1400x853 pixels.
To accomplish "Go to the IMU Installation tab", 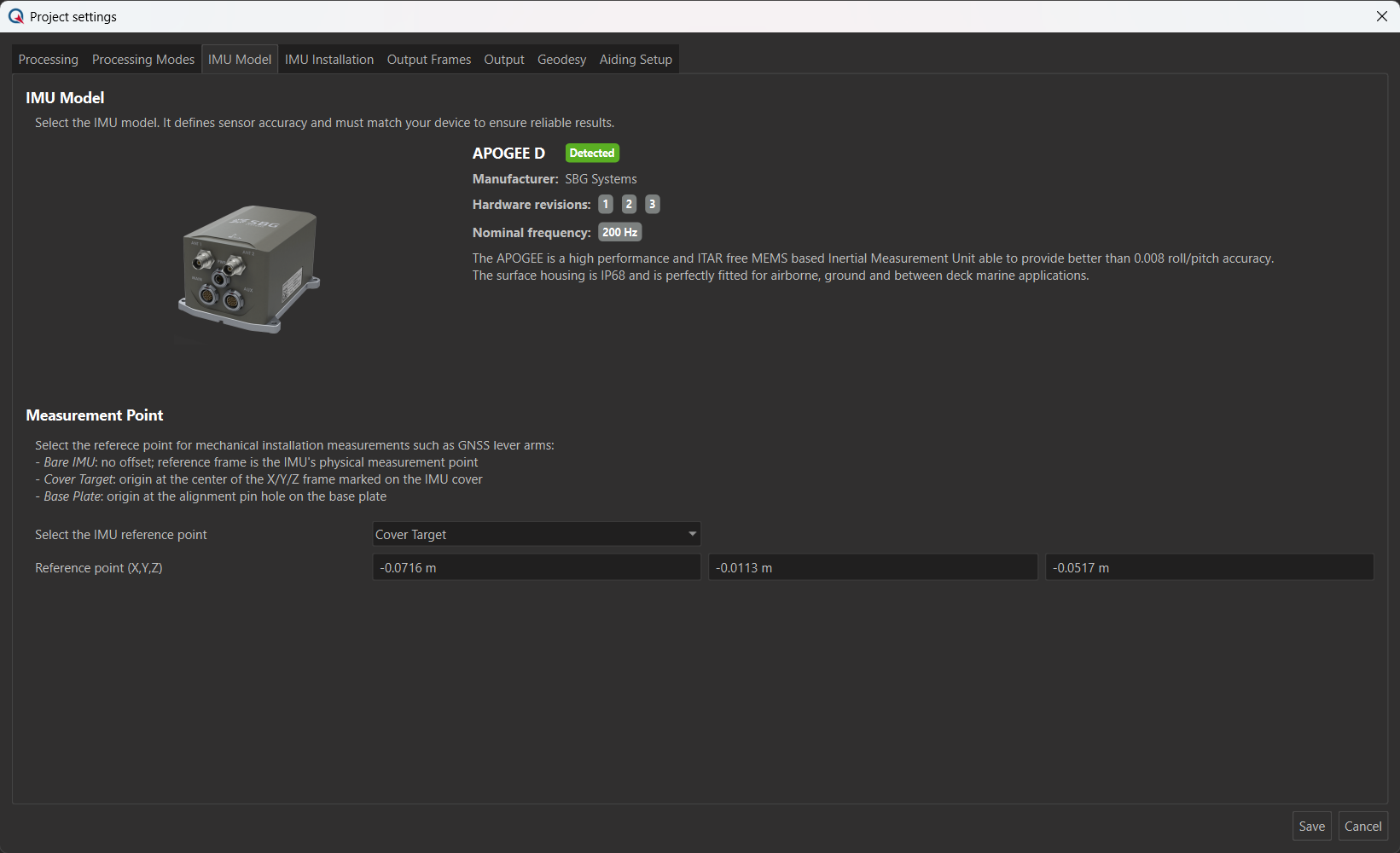I will tap(329, 60).
